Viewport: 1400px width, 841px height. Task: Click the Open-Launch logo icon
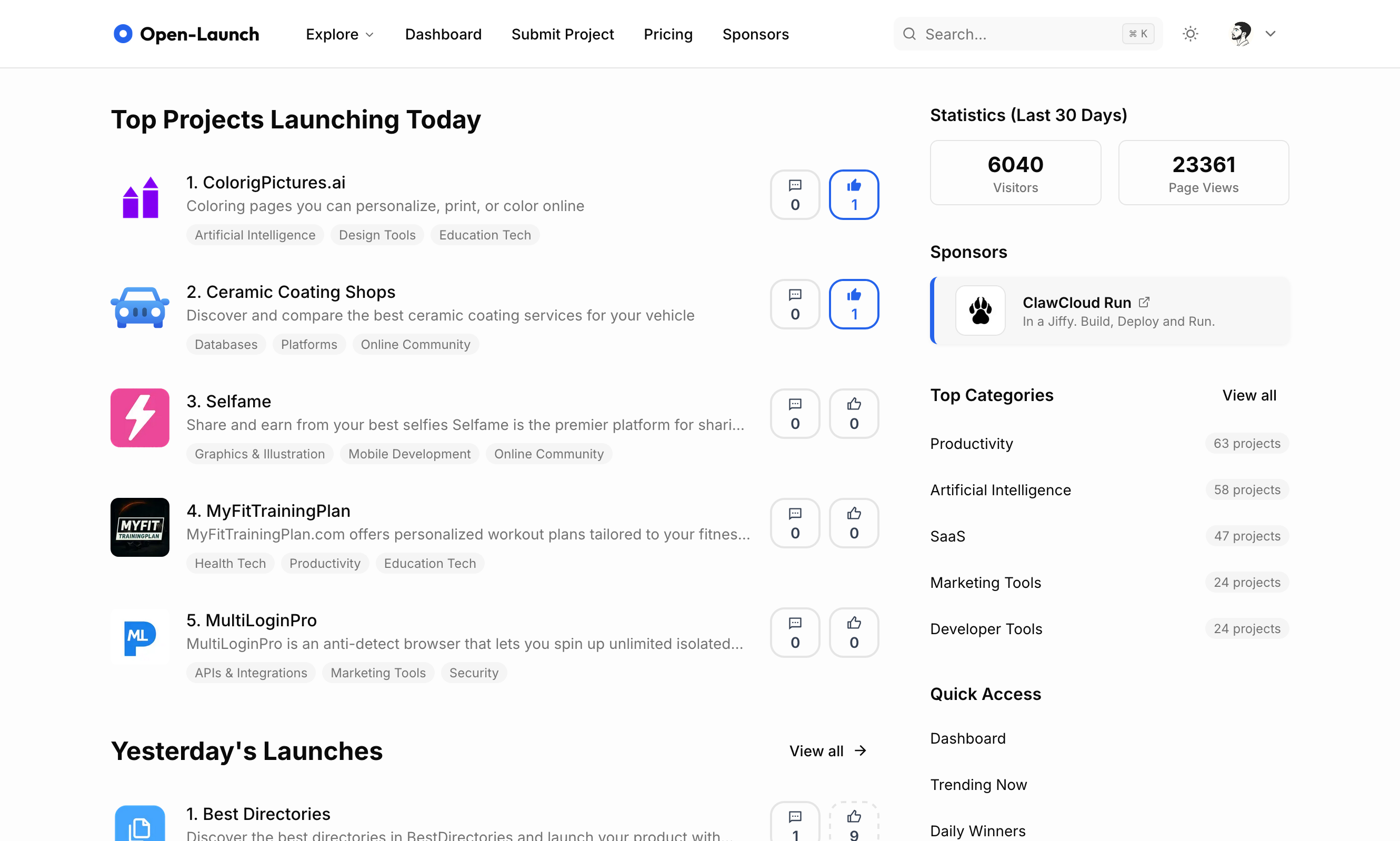(123, 34)
